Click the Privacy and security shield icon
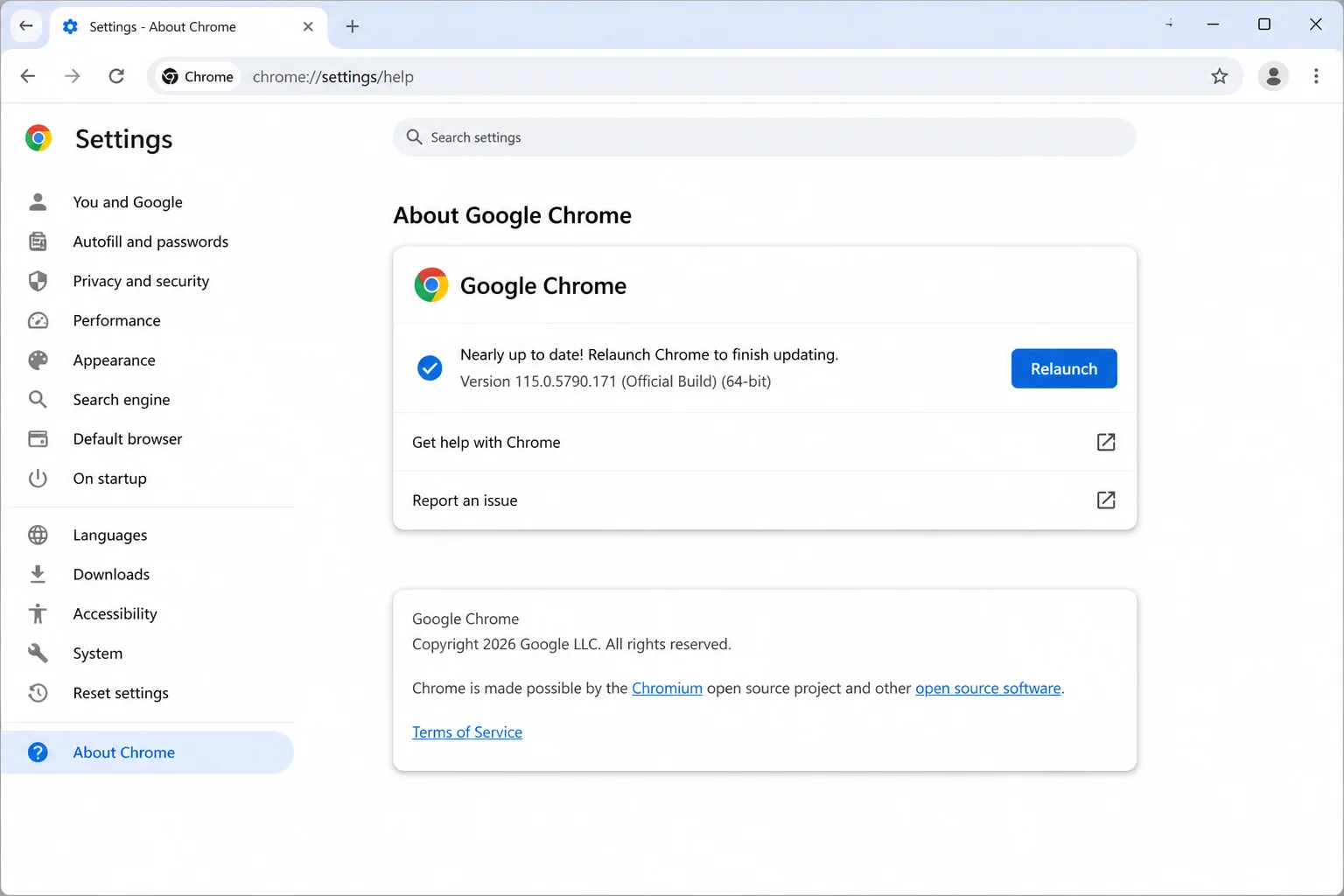Screen dimensions: 1344x896 click(38, 281)
